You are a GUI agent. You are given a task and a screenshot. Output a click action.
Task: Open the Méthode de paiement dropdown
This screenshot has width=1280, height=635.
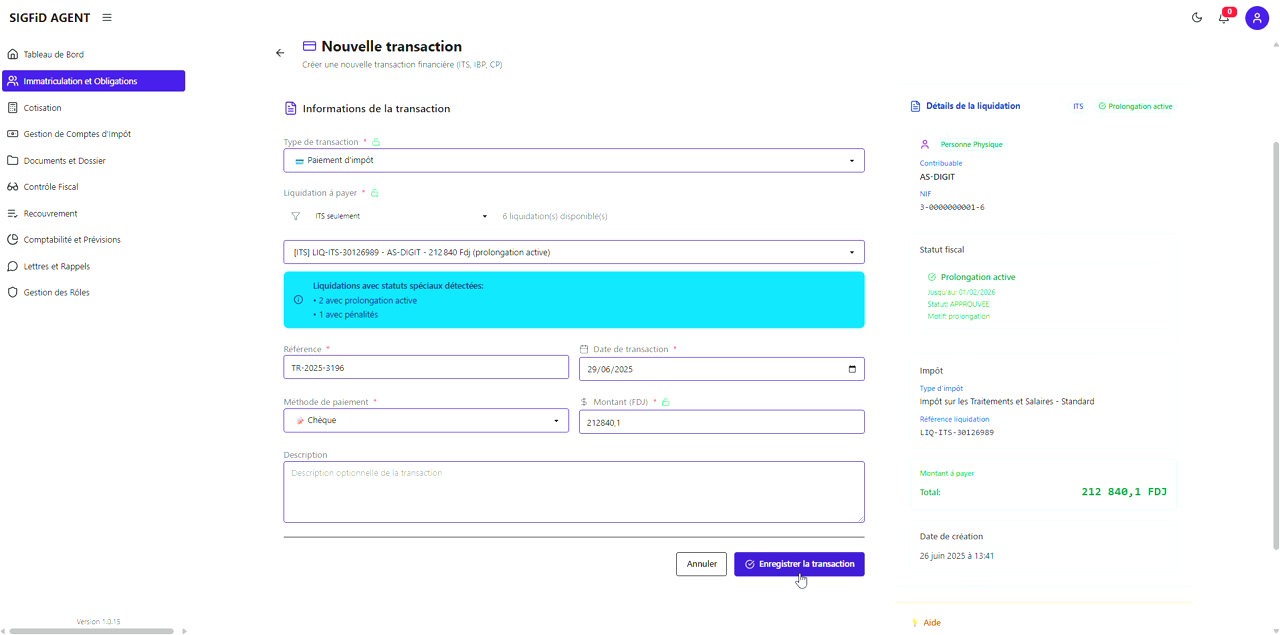coord(425,420)
